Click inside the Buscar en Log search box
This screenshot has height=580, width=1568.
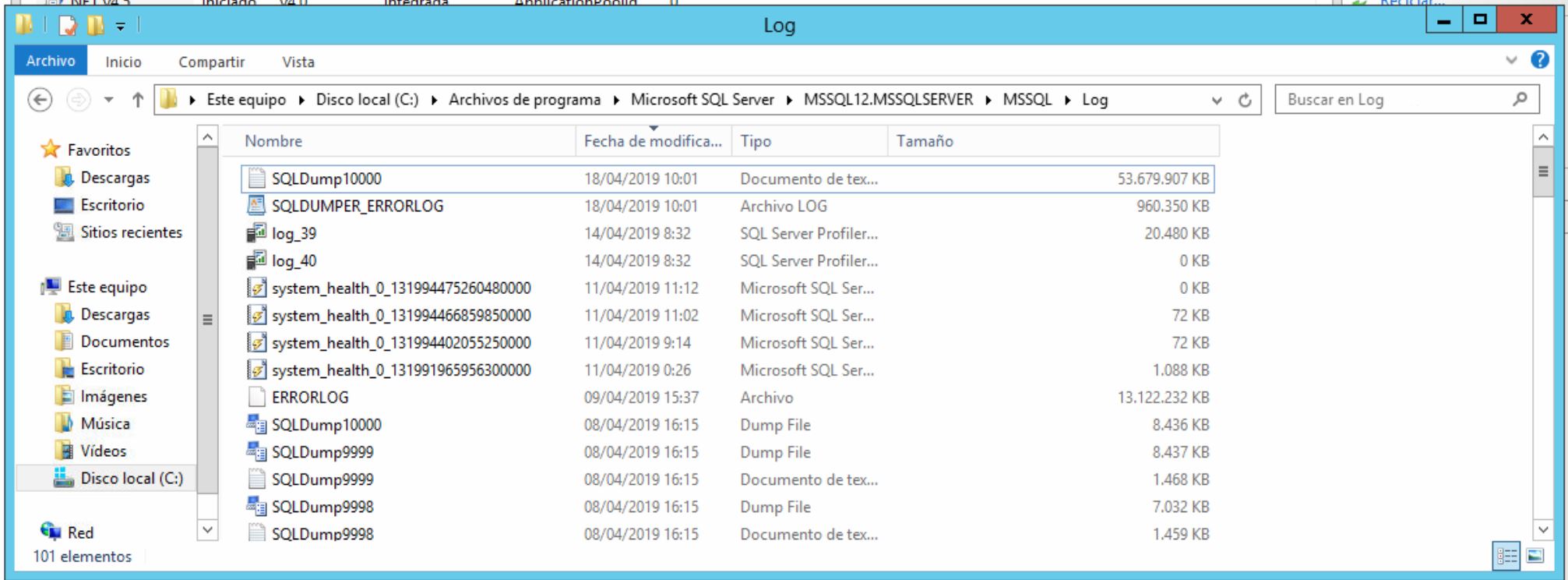click(x=1394, y=100)
